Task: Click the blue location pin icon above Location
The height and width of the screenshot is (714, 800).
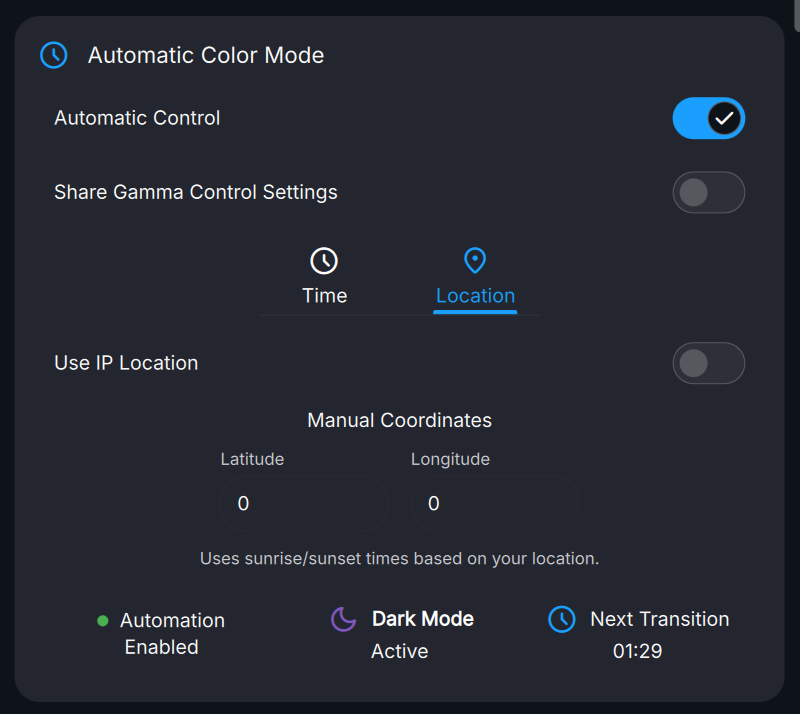Action: click(475, 260)
